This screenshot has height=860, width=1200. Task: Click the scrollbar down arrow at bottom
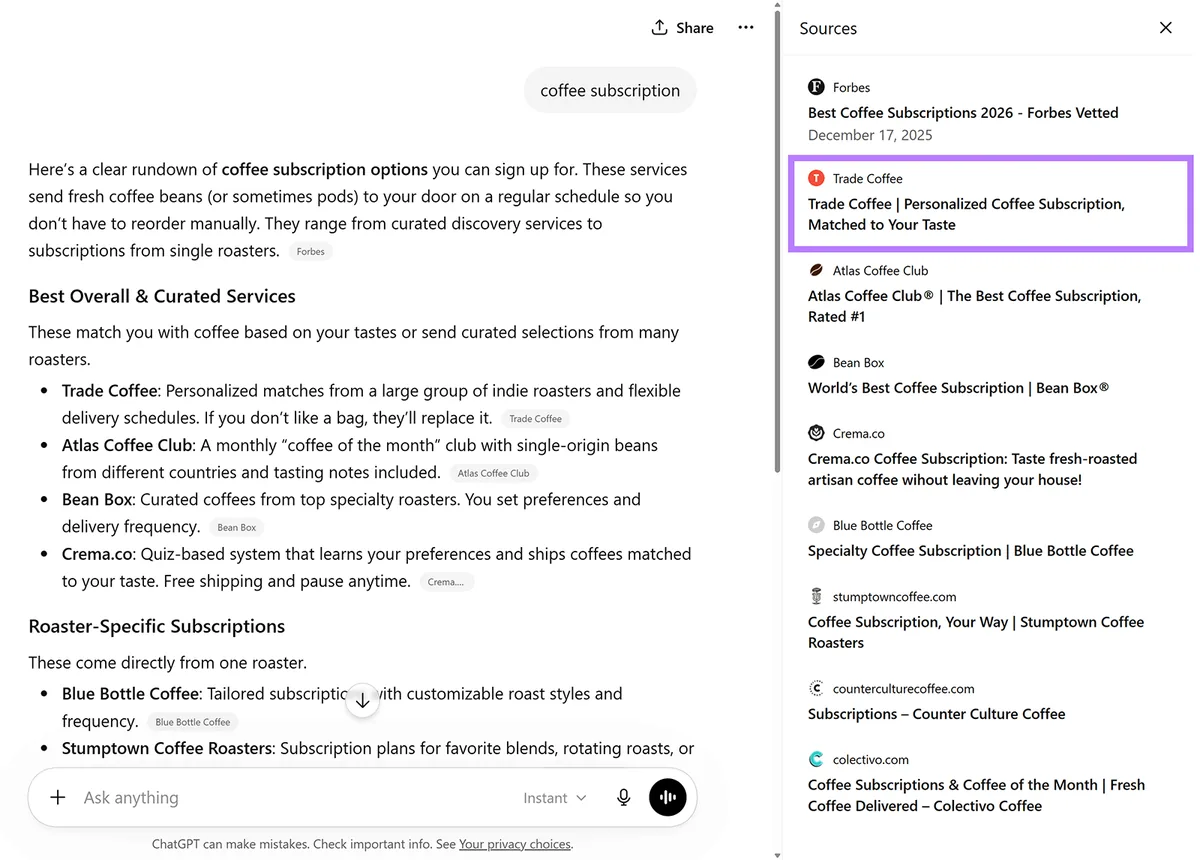pyautogui.click(x=777, y=855)
